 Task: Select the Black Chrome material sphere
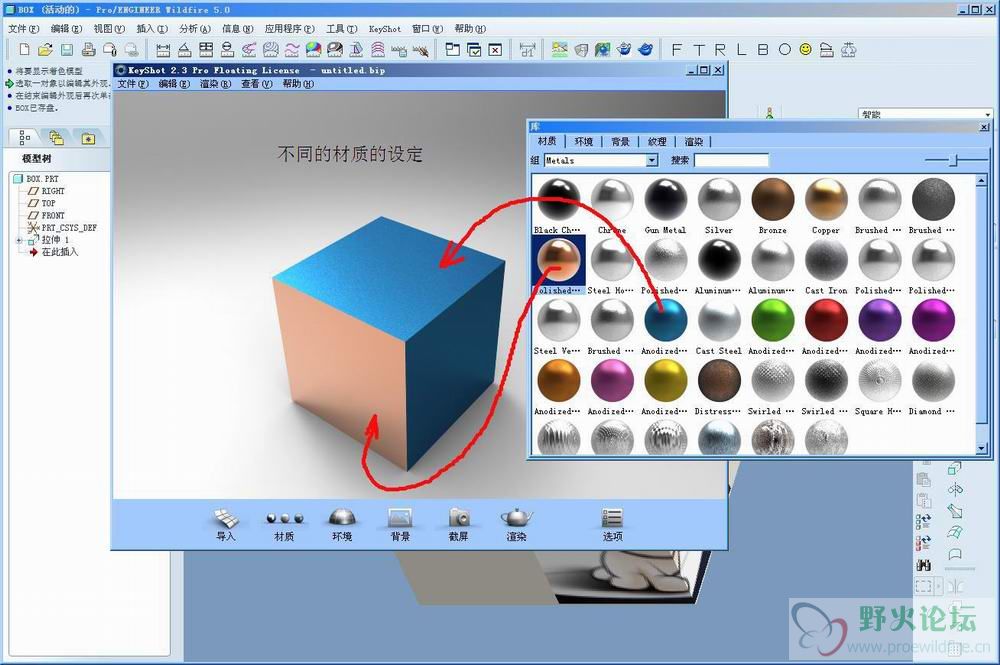[559, 199]
